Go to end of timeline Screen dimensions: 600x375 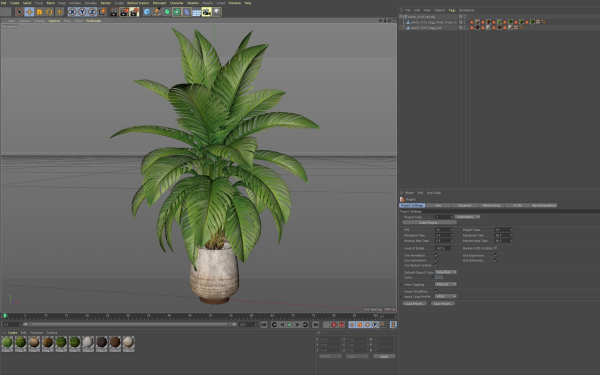click(315, 324)
